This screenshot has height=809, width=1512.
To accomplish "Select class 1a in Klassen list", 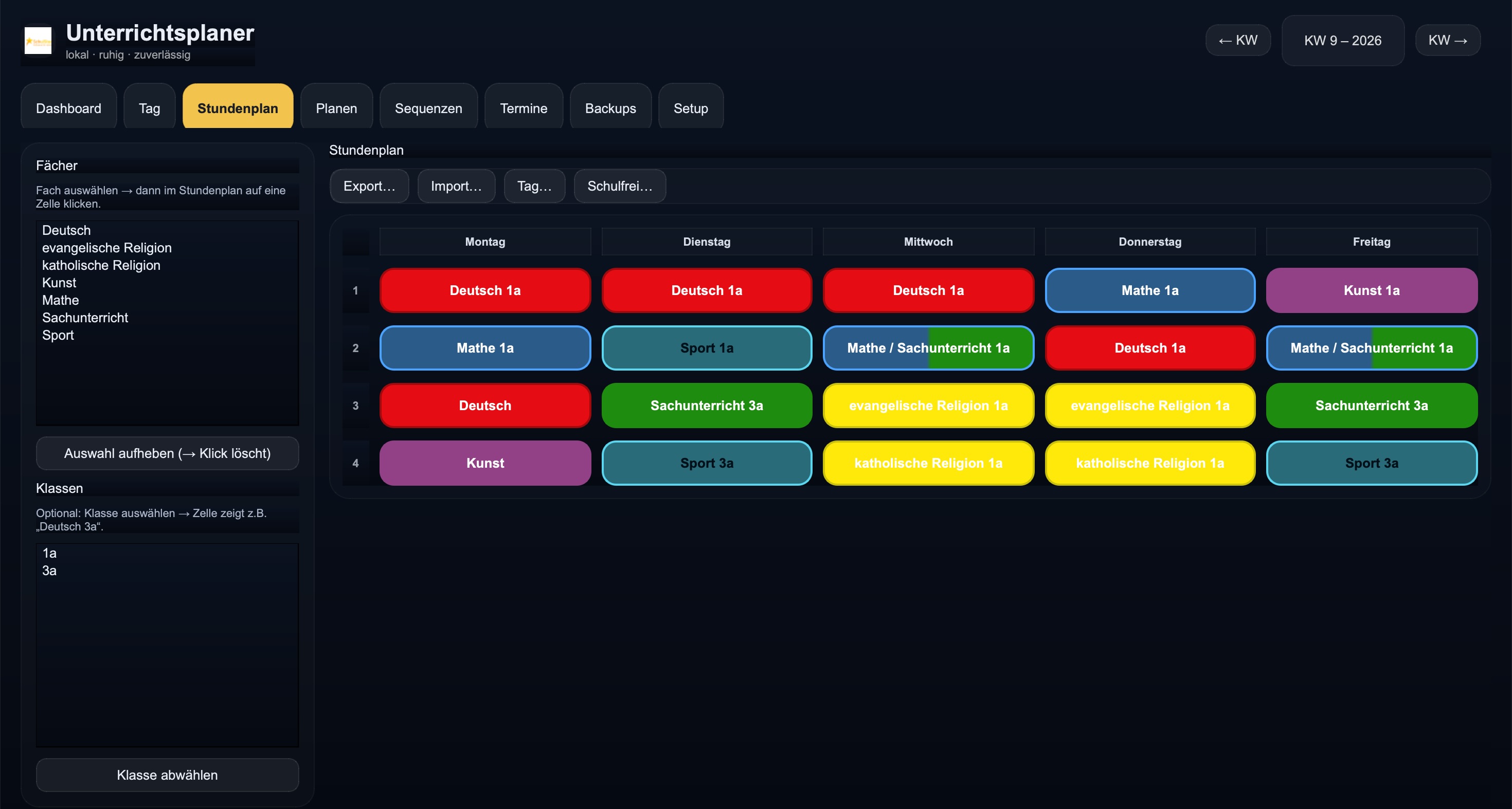I will tap(49, 553).
